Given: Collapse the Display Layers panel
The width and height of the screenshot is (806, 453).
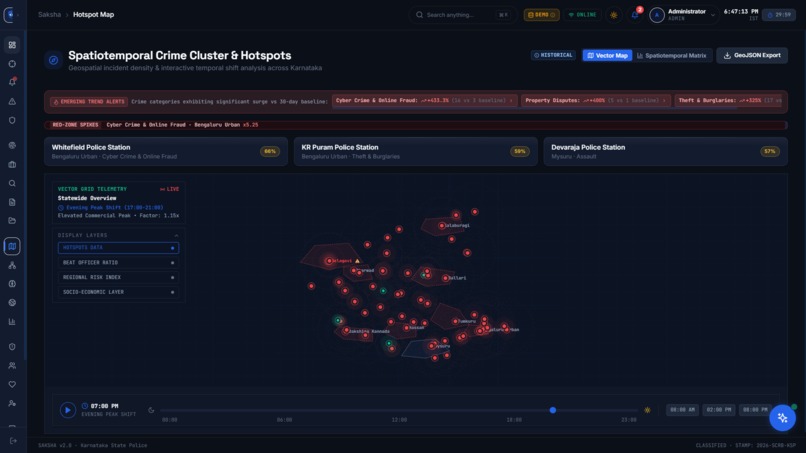Looking at the screenshot, I should click(x=176, y=235).
